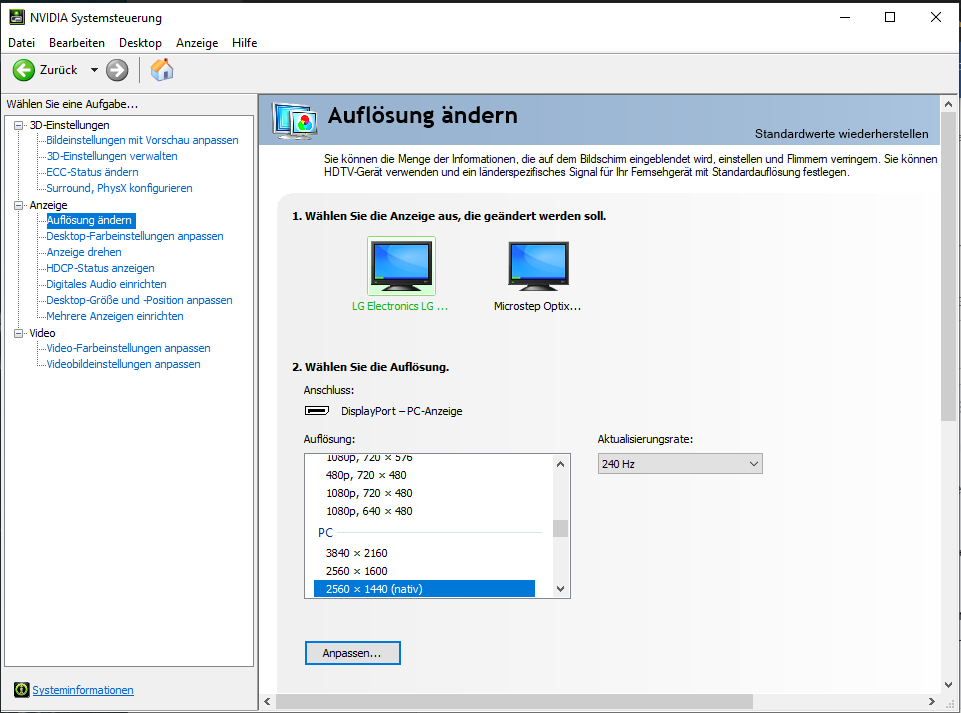Click main panel vertical scroll-down arrow

click(x=948, y=685)
